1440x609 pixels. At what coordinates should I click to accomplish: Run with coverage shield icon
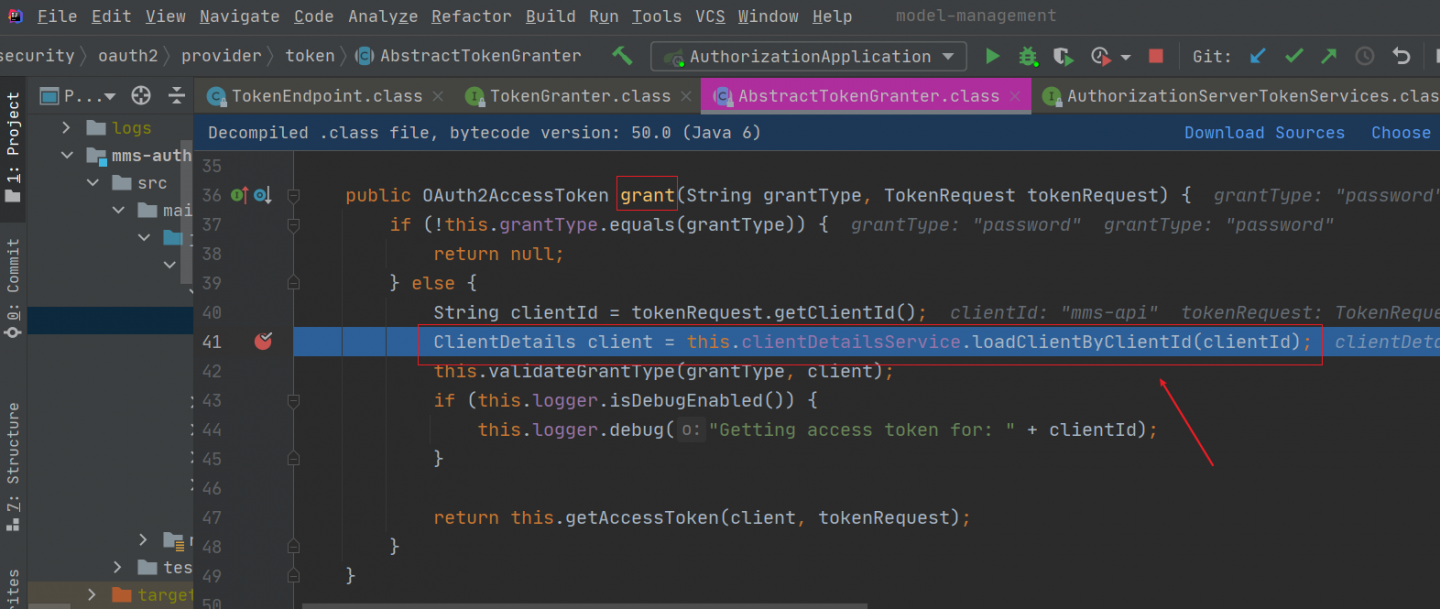click(1062, 57)
